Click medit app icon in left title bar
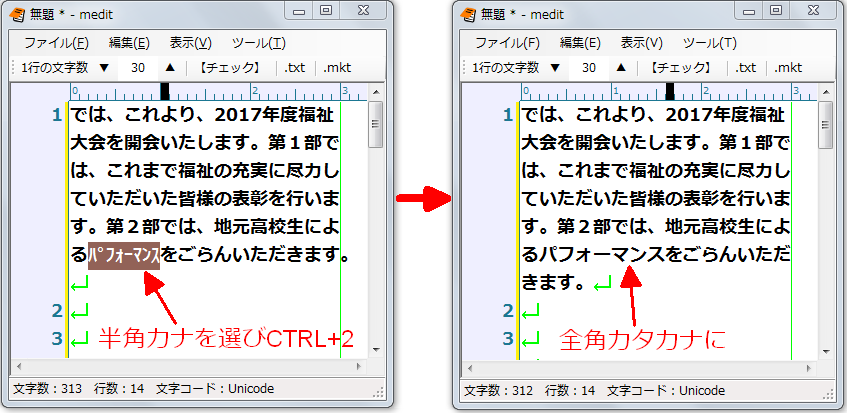Screen dimensions: 847x413 [x=17, y=15]
